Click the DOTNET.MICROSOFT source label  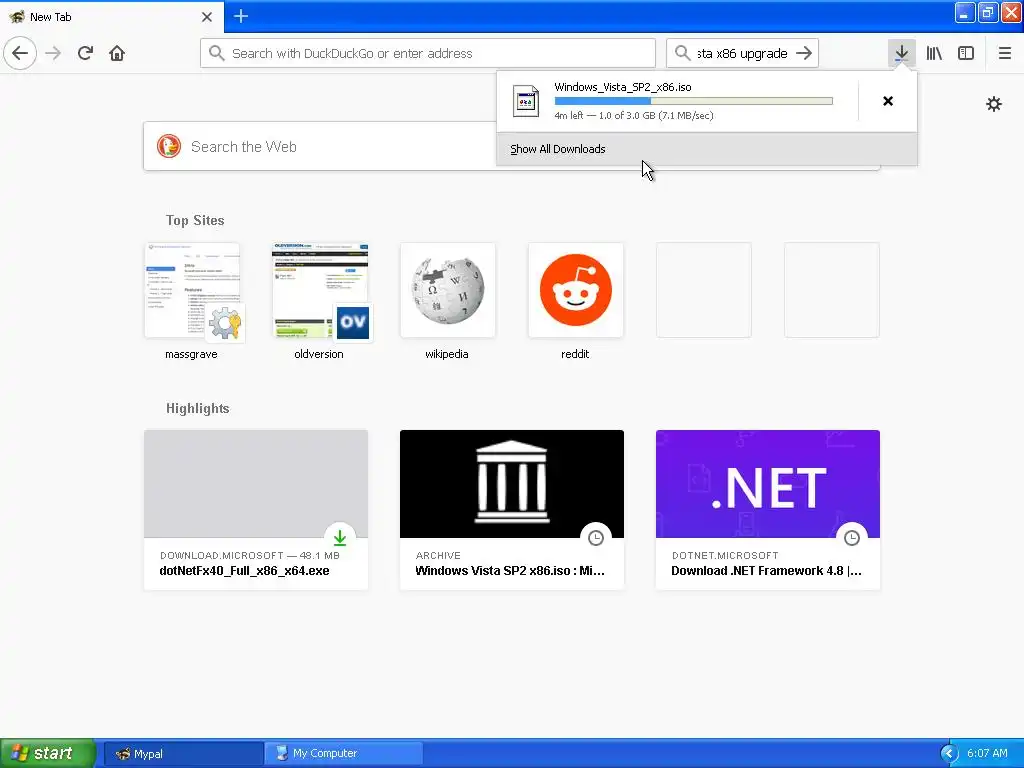point(725,555)
